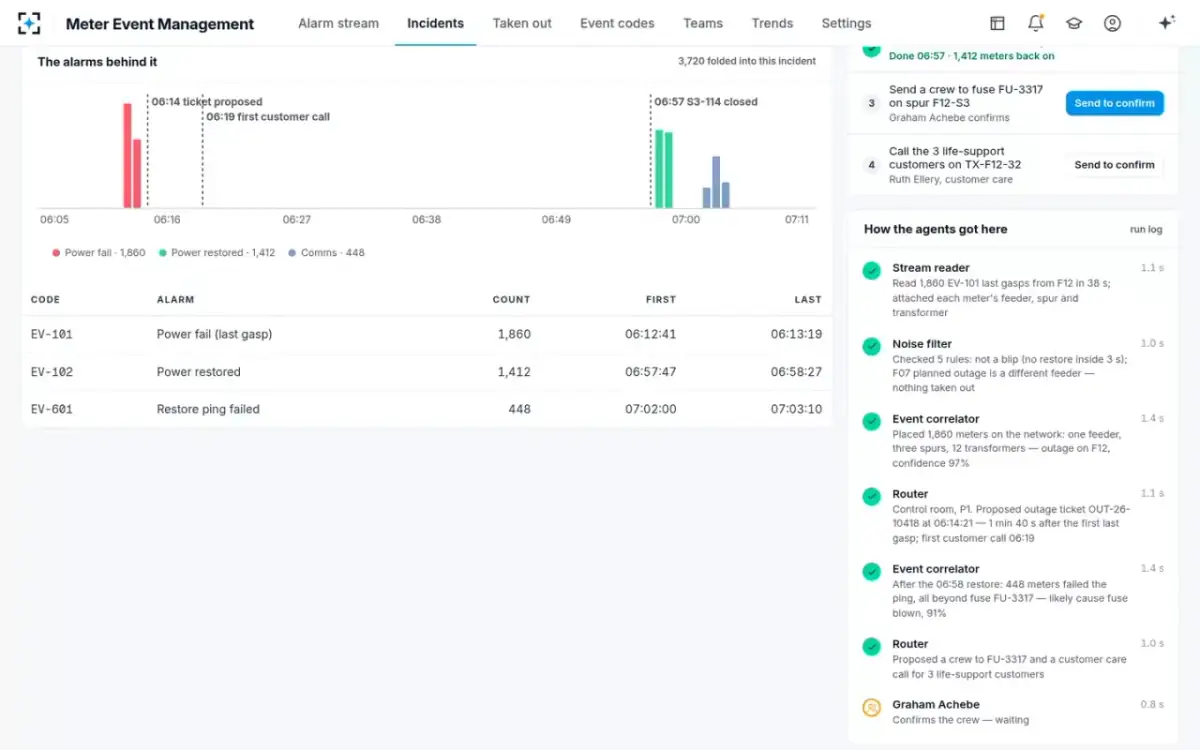Click the Meter Event Management logo icon
The height and width of the screenshot is (750, 1200).
[29, 23]
